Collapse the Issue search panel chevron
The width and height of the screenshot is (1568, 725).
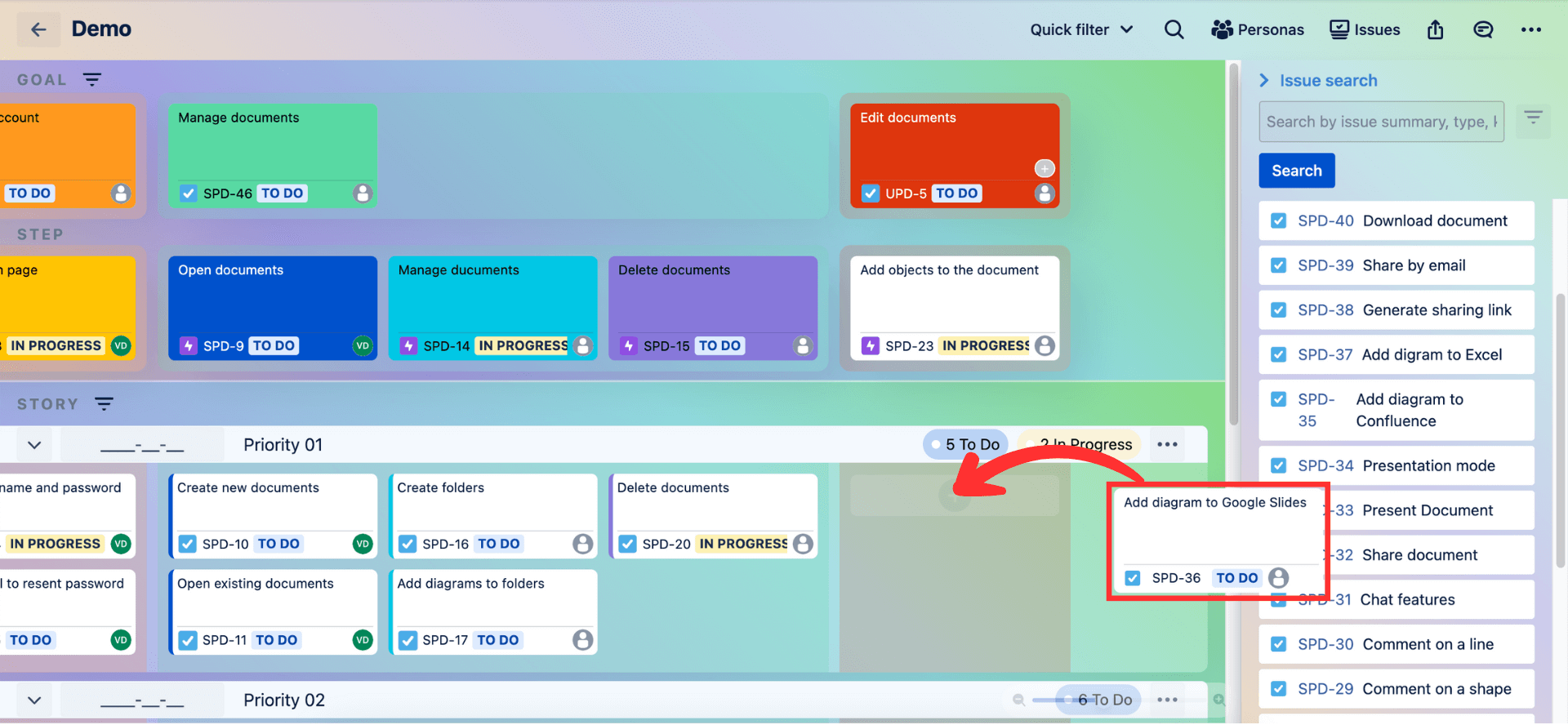(1264, 80)
